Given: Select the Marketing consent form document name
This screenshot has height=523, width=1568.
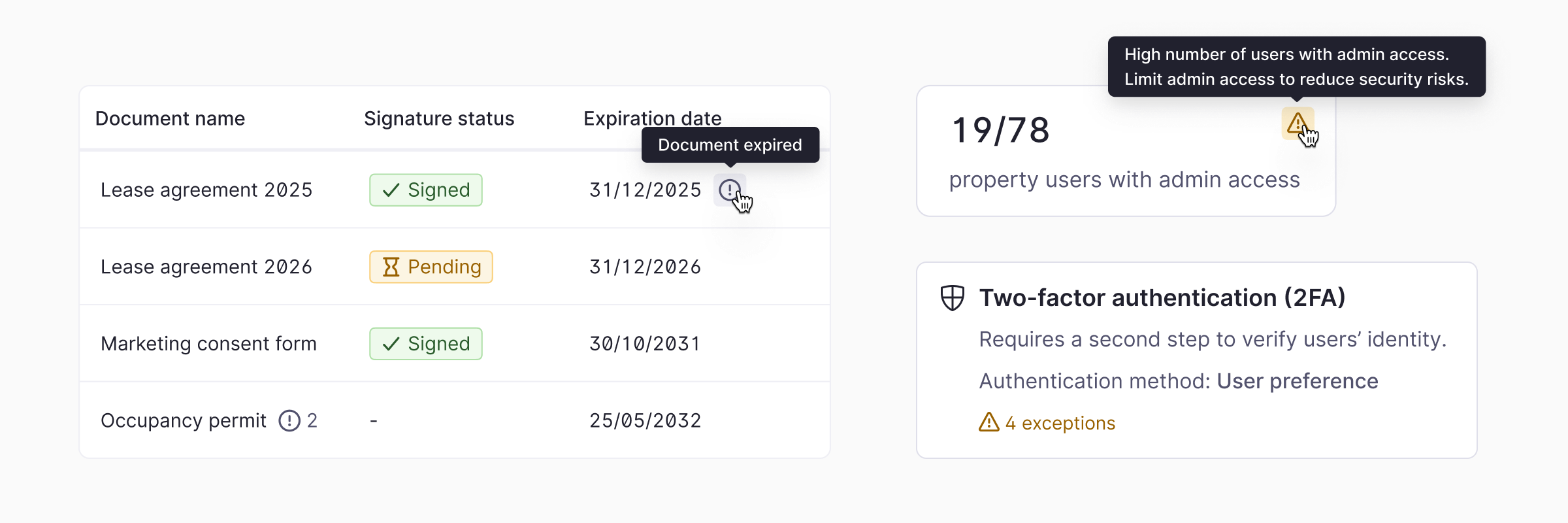Looking at the screenshot, I should tap(208, 344).
